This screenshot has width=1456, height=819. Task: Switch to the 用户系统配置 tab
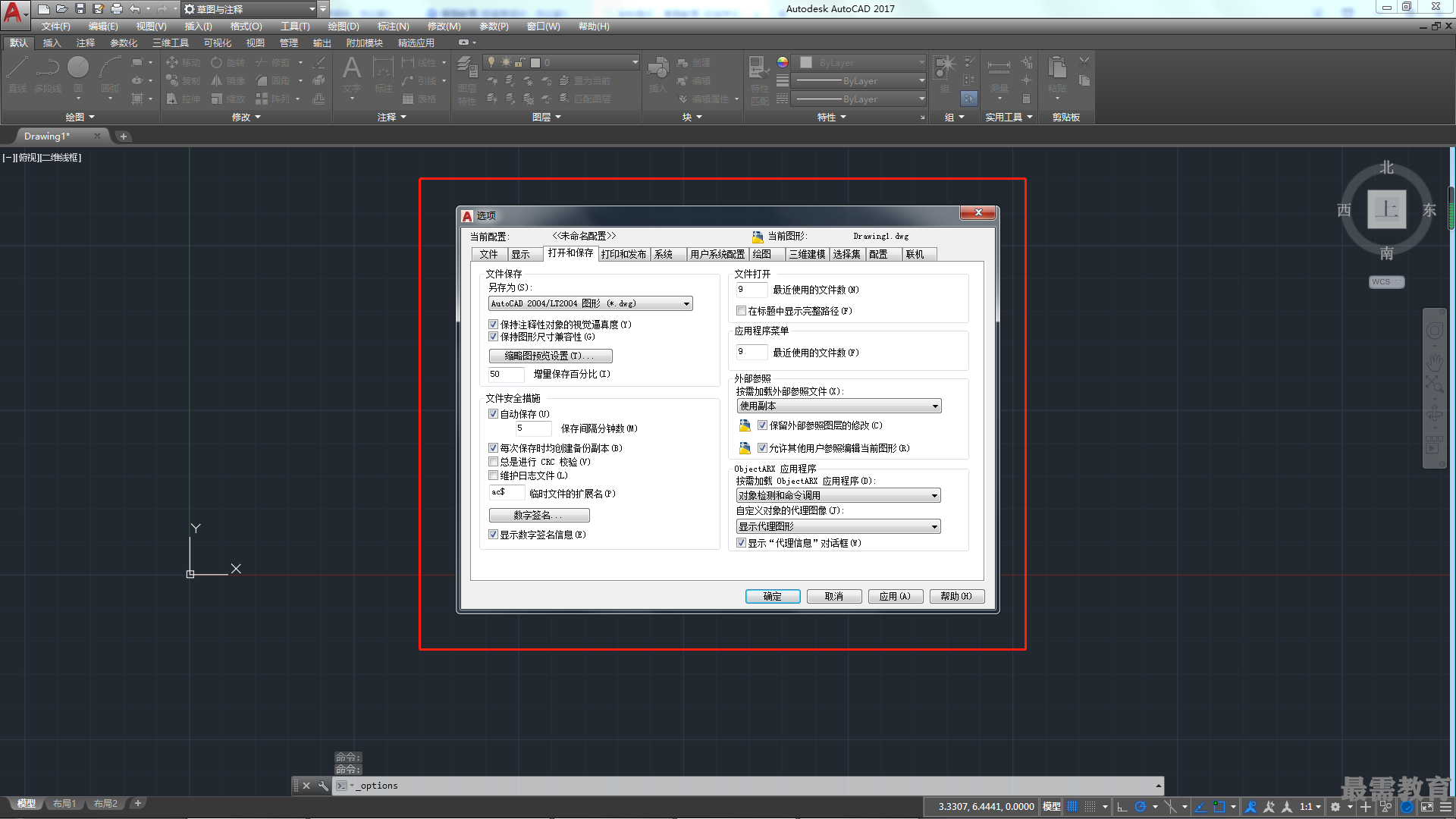tap(717, 254)
